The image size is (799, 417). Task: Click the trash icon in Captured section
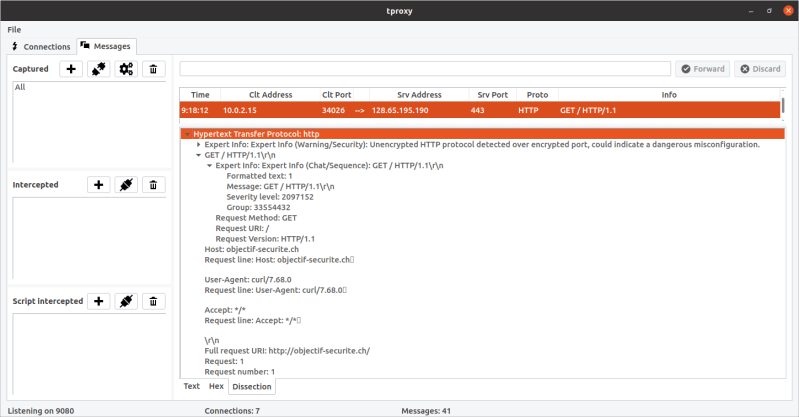tap(153, 69)
